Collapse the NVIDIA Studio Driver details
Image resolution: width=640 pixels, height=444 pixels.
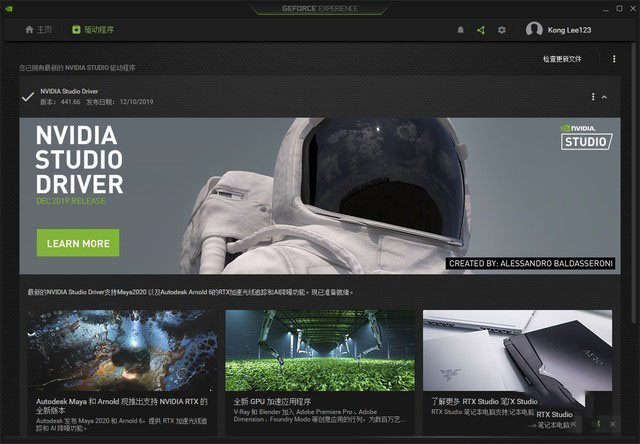tap(604, 97)
